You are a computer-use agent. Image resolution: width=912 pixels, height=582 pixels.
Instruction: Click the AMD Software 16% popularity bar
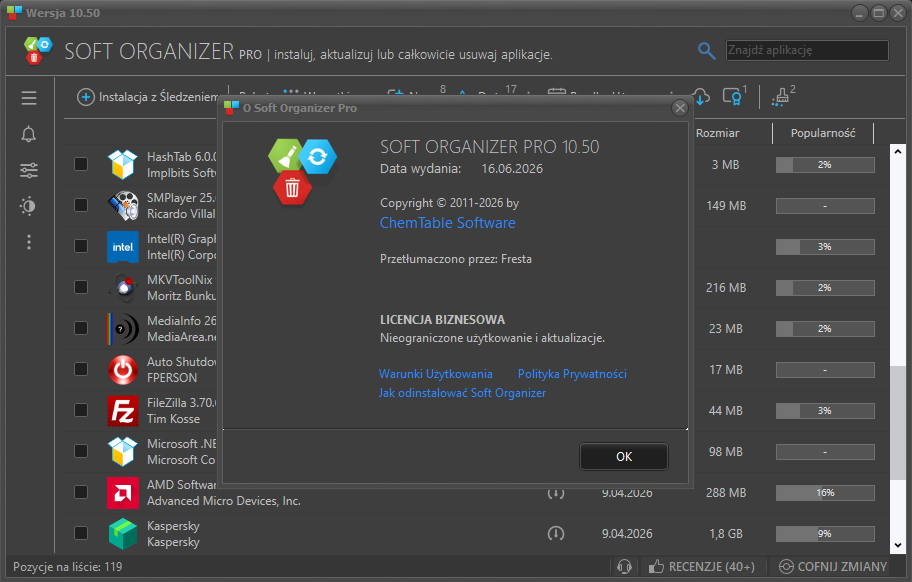point(825,492)
